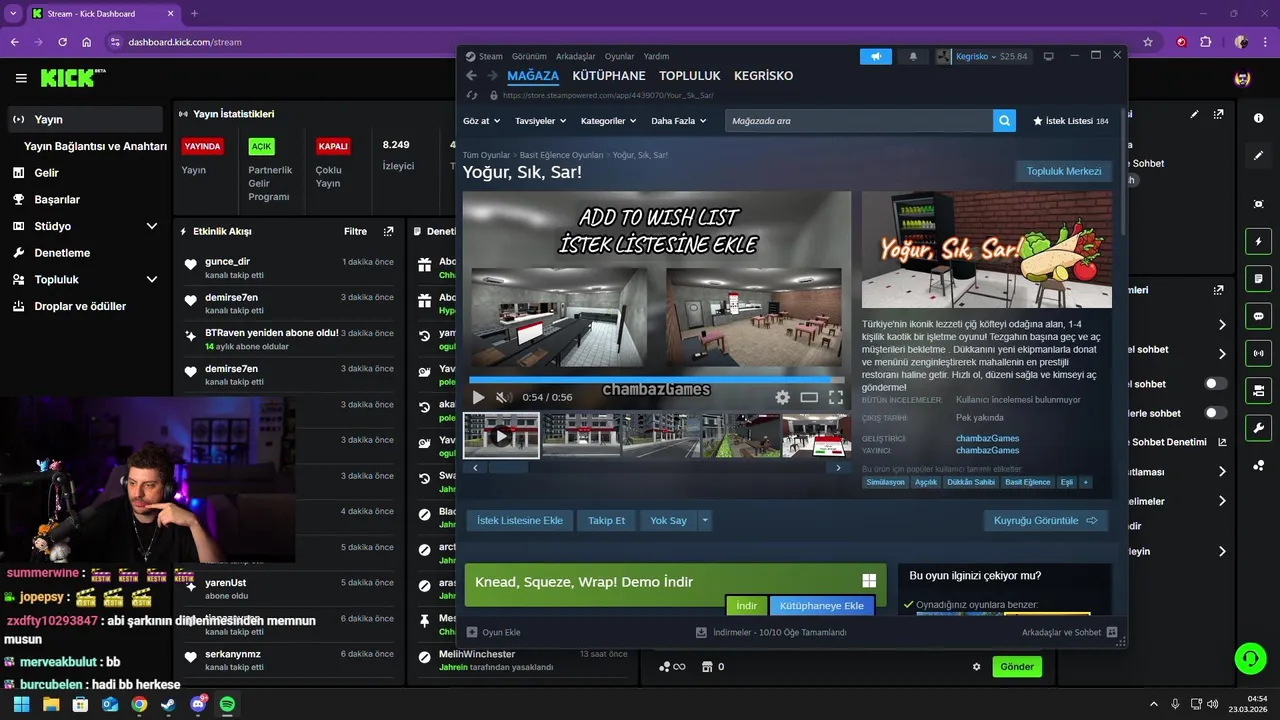This screenshot has height=720, width=1280.
Task: Go back in Steam navigation
Action: pos(471,76)
